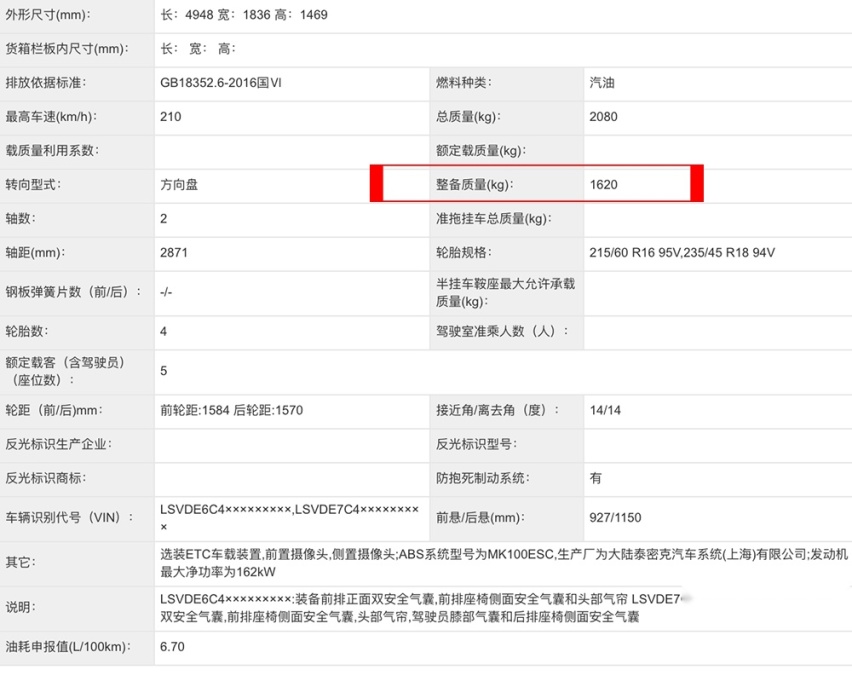Click the 车辆识别代号(VIN) label
The height and width of the screenshot is (687, 852).
[70, 518]
